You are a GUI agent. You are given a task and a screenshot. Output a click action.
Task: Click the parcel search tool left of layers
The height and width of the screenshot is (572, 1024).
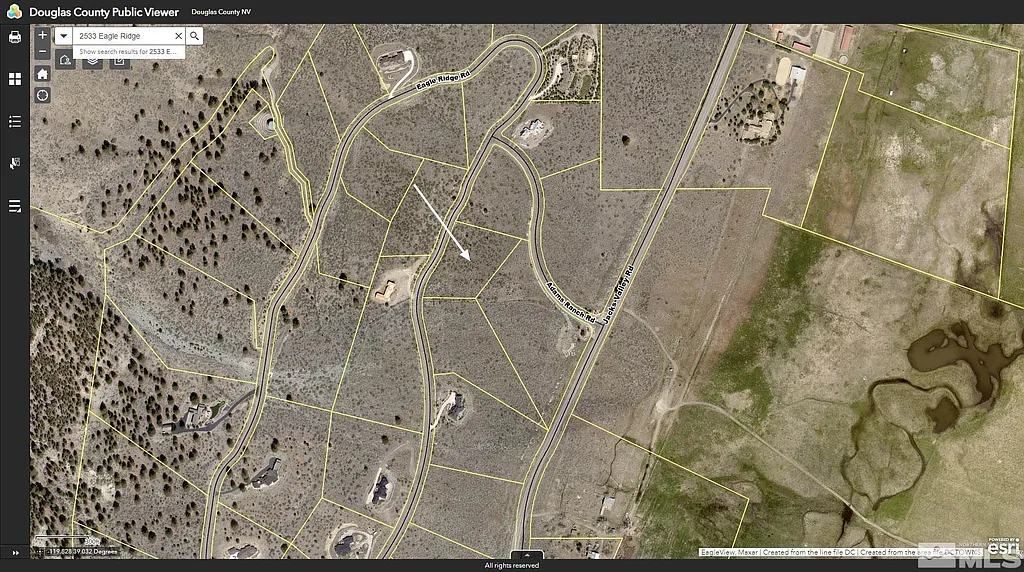tap(65, 61)
